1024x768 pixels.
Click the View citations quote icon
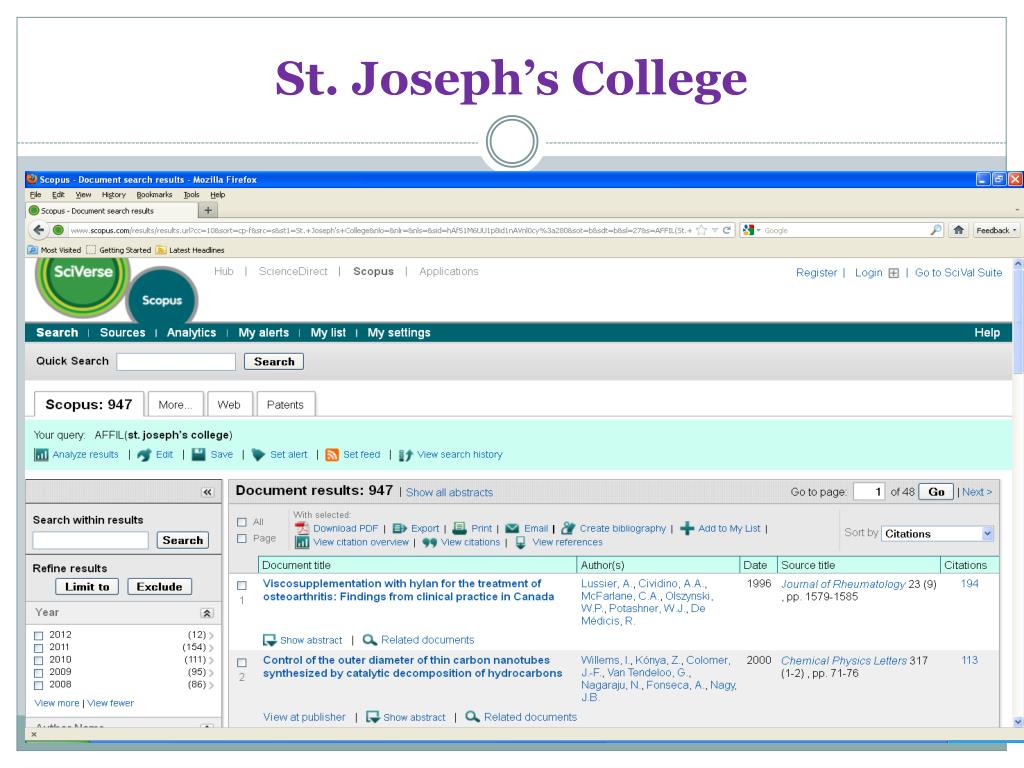coord(429,543)
